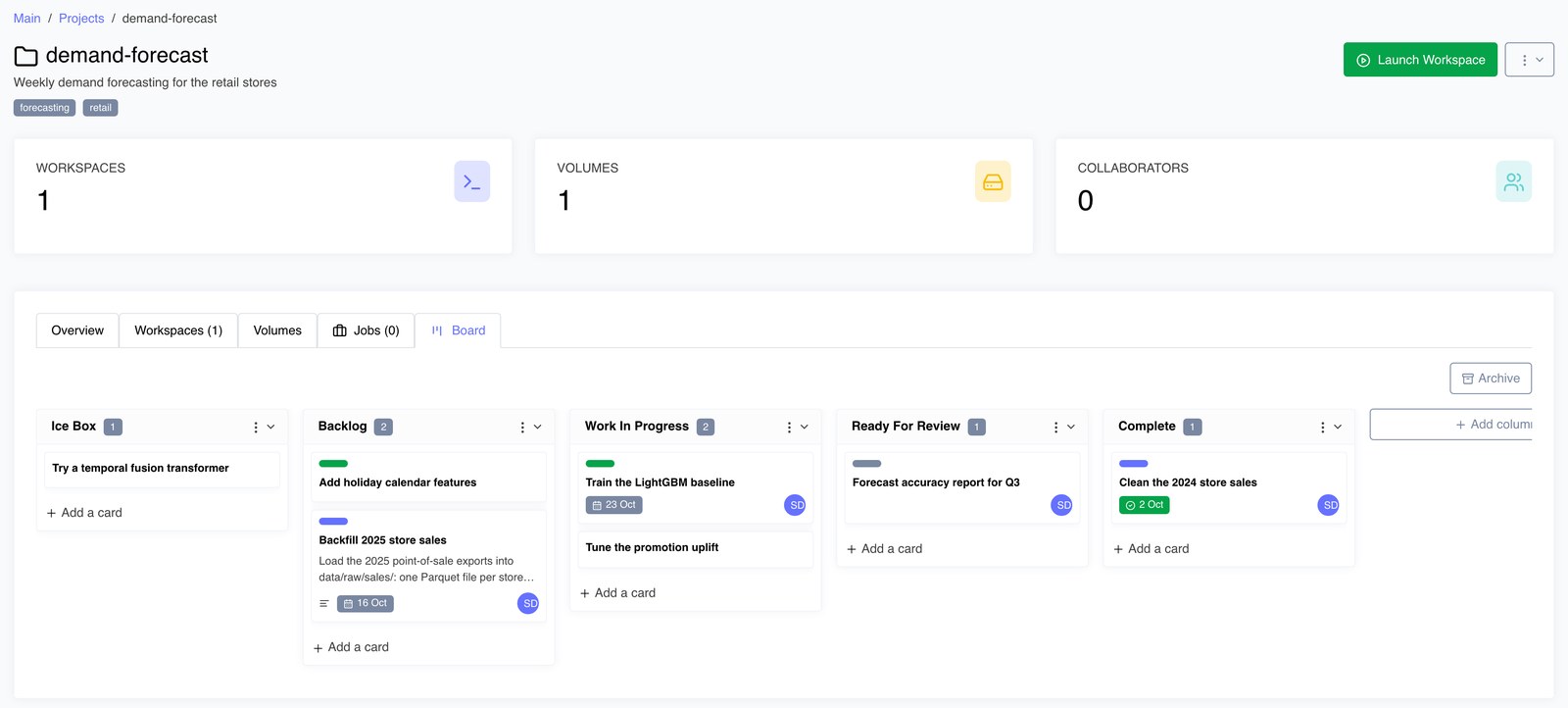Image resolution: width=1568 pixels, height=708 pixels.
Task: Open the Volumes tab
Action: point(277,330)
